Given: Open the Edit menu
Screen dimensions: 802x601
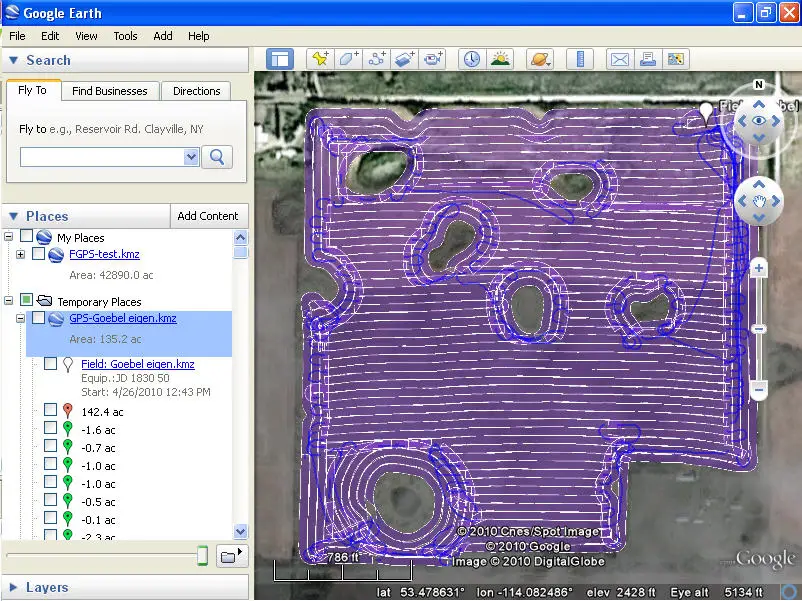Looking at the screenshot, I should pyautogui.click(x=50, y=36).
